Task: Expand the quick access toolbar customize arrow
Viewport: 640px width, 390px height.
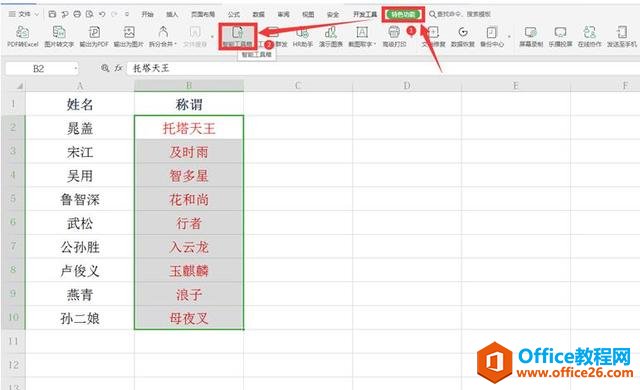Action: coord(127,14)
